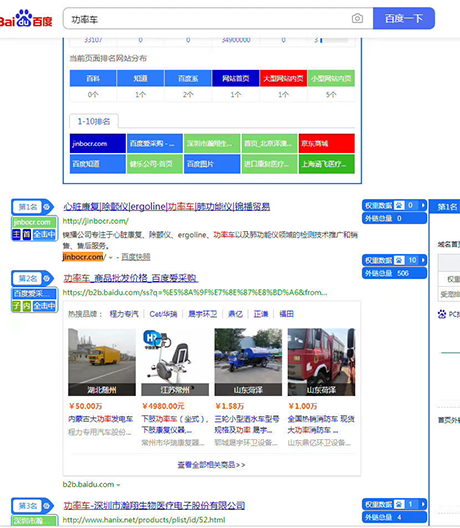The width and height of the screenshot is (460, 528).
Task: Click the 知道 category header
Action: (140, 78)
